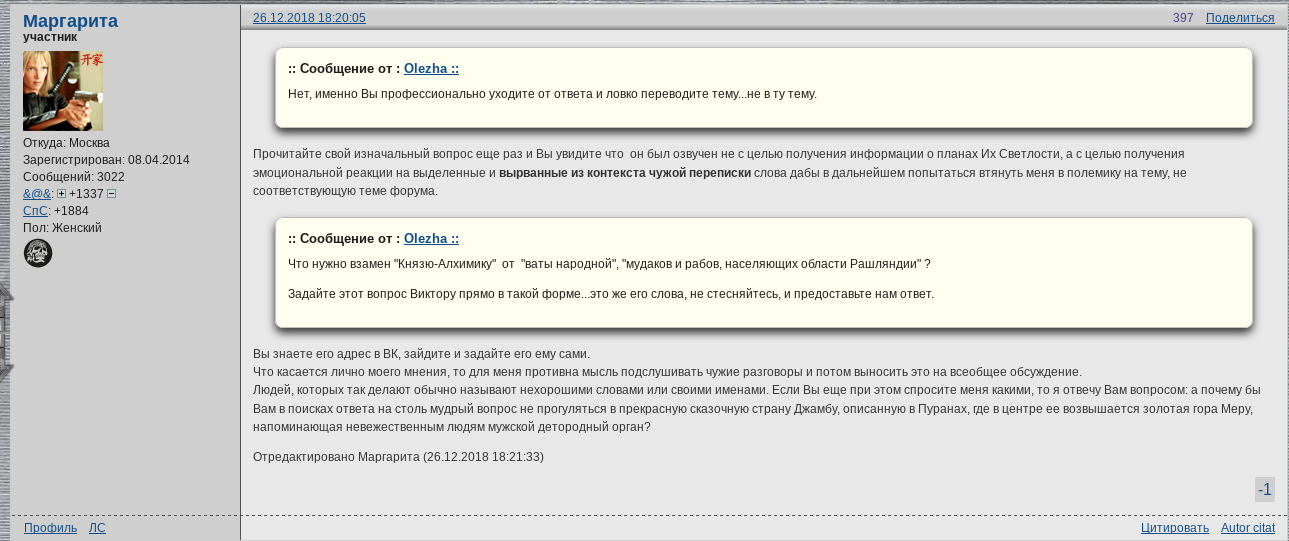Image resolution: width=1289 pixels, height=541 pixels.
Task: Click the Autor citat link
Action: tap(1248, 528)
